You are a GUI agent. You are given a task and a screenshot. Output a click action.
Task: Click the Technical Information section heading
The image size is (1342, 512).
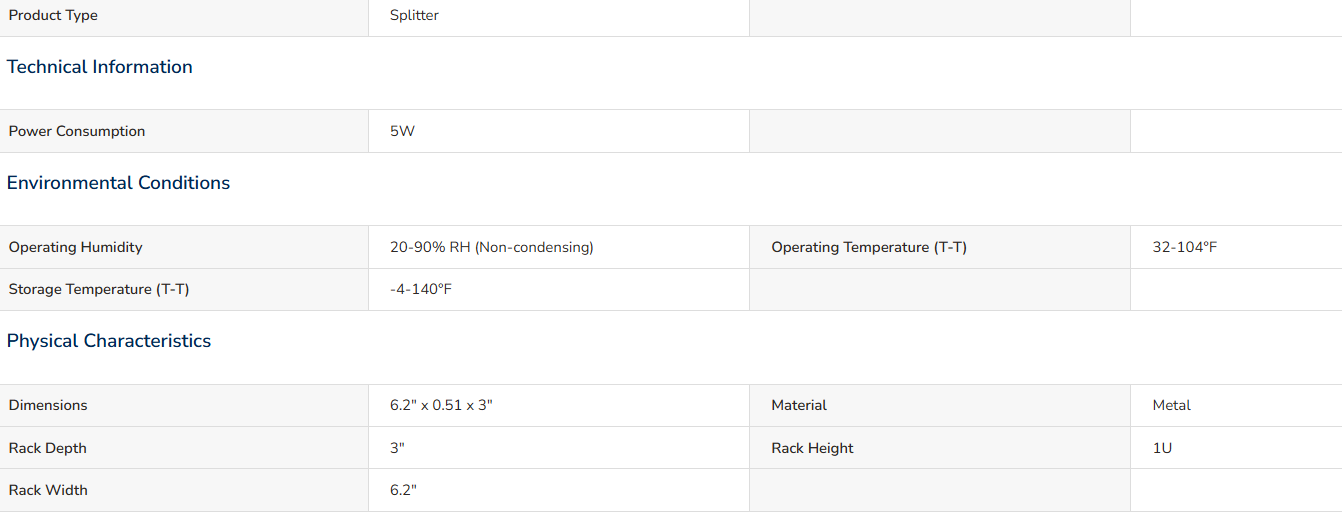pos(100,67)
